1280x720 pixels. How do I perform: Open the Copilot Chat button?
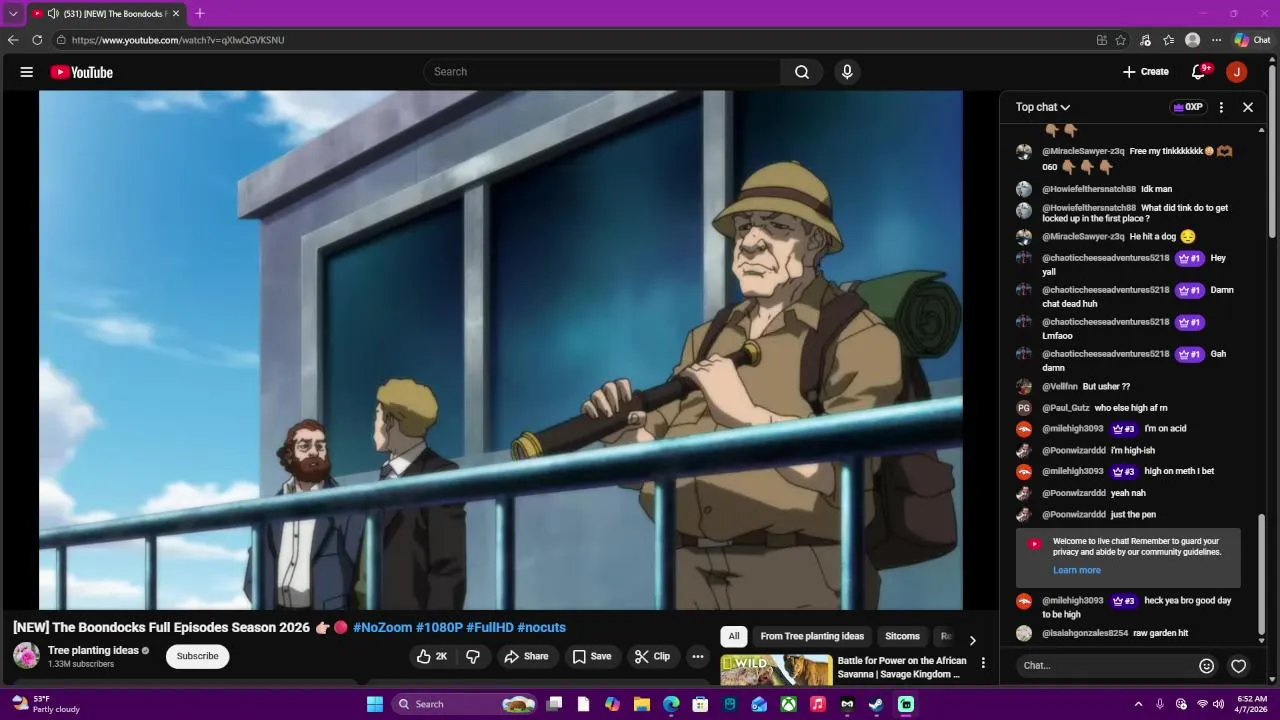pos(1252,40)
